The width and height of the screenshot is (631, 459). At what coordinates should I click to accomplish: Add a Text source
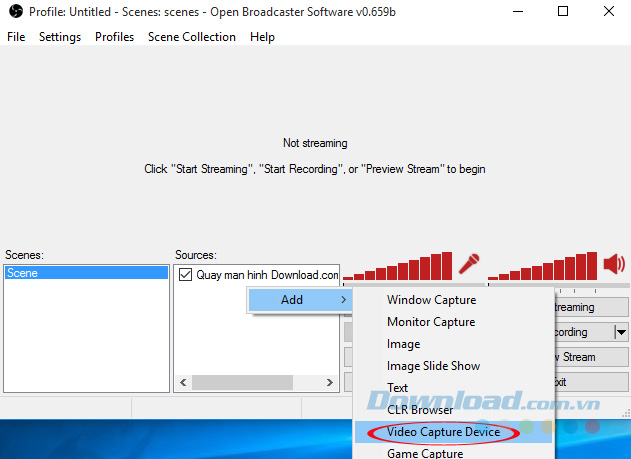453,388
